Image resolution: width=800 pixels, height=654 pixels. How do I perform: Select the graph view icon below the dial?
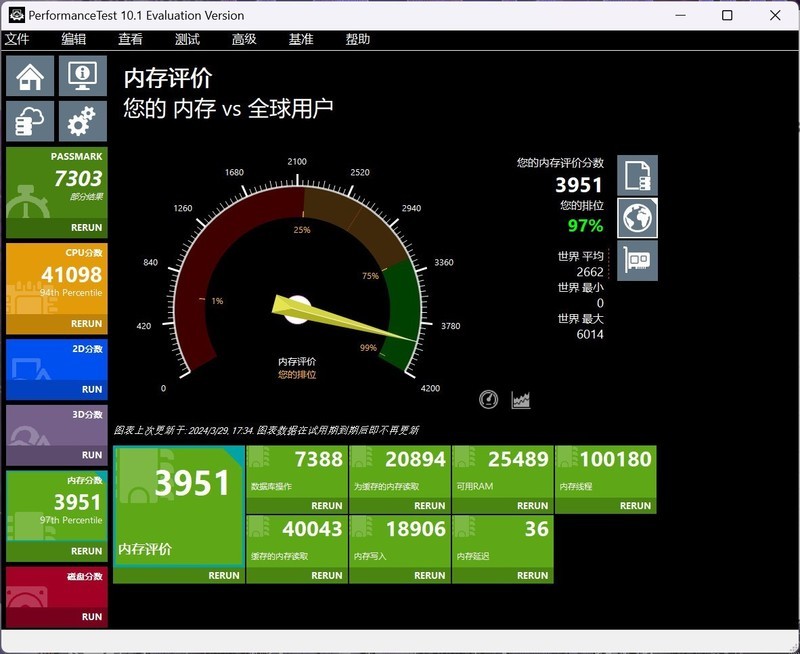pos(521,398)
